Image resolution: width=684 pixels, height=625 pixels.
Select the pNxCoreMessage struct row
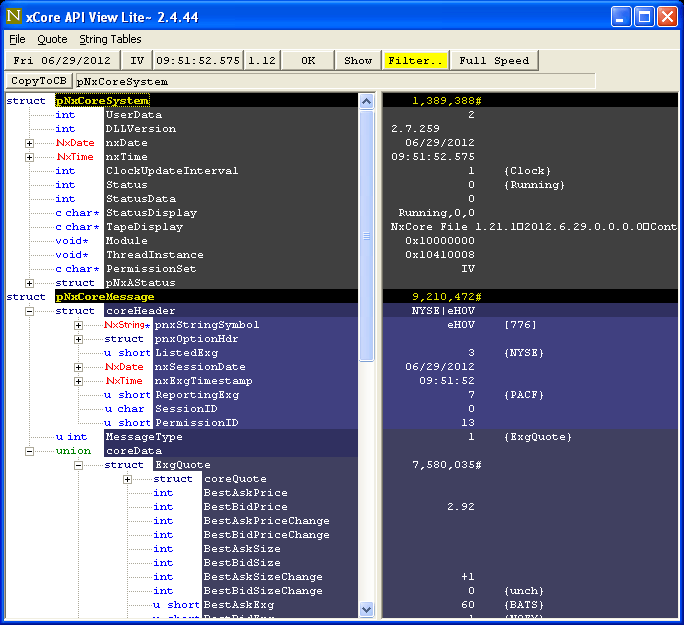point(104,297)
